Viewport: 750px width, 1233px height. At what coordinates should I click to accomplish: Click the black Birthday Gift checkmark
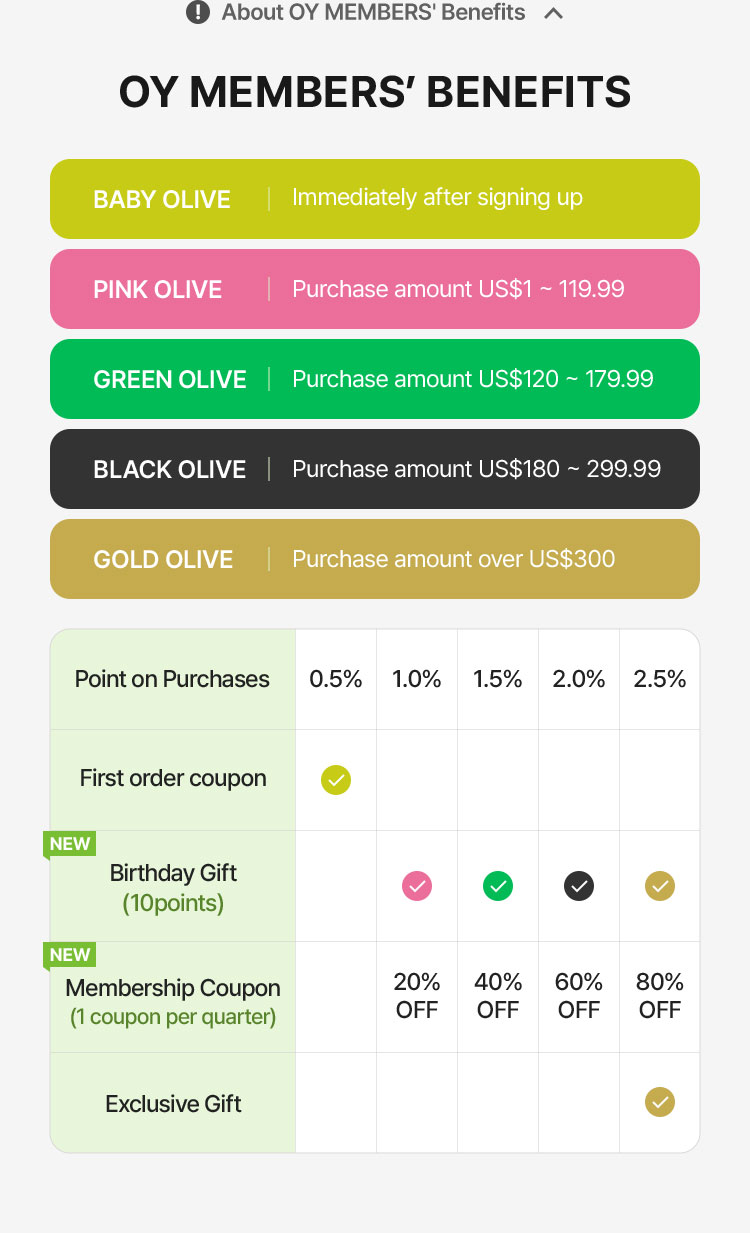pos(579,886)
